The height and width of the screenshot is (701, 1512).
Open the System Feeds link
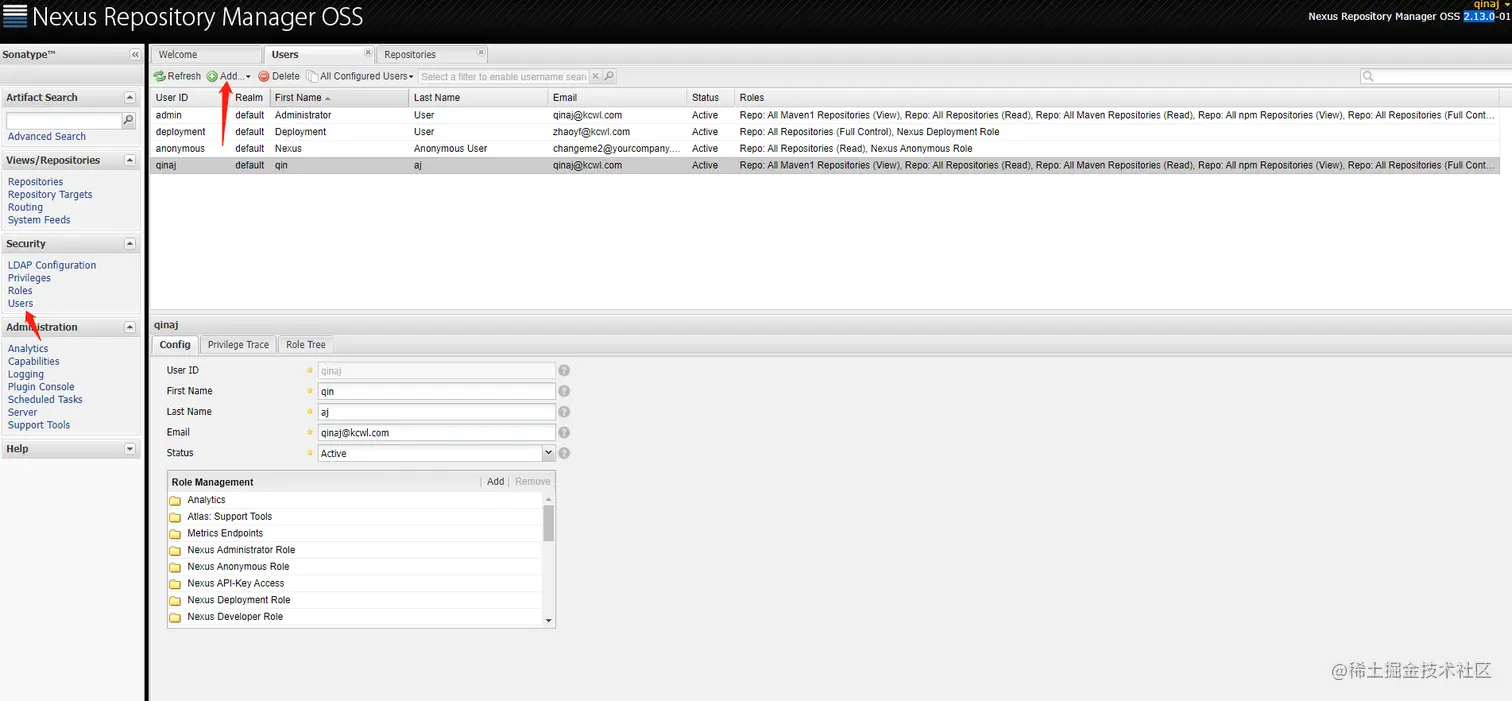[x=39, y=220]
